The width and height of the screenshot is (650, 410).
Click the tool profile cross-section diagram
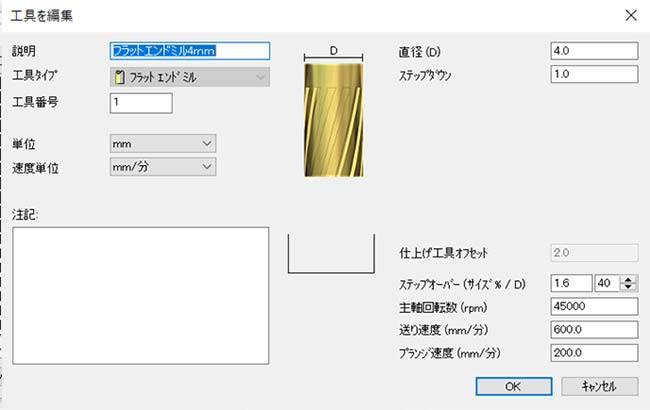[x=331, y=253]
